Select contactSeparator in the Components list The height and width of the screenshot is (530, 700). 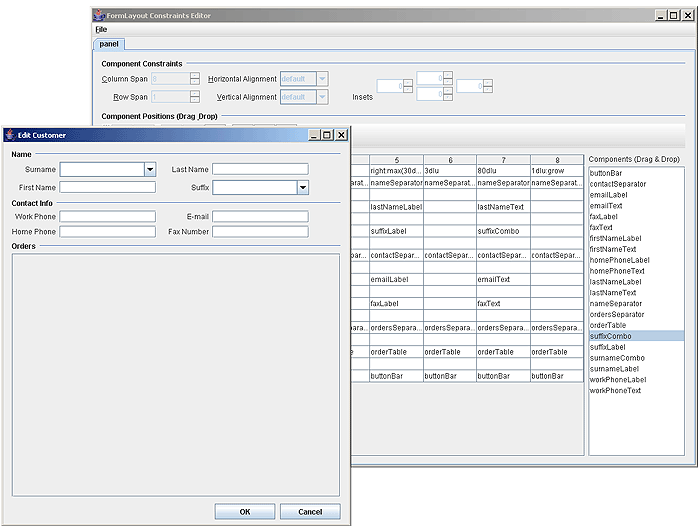pos(637,184)
